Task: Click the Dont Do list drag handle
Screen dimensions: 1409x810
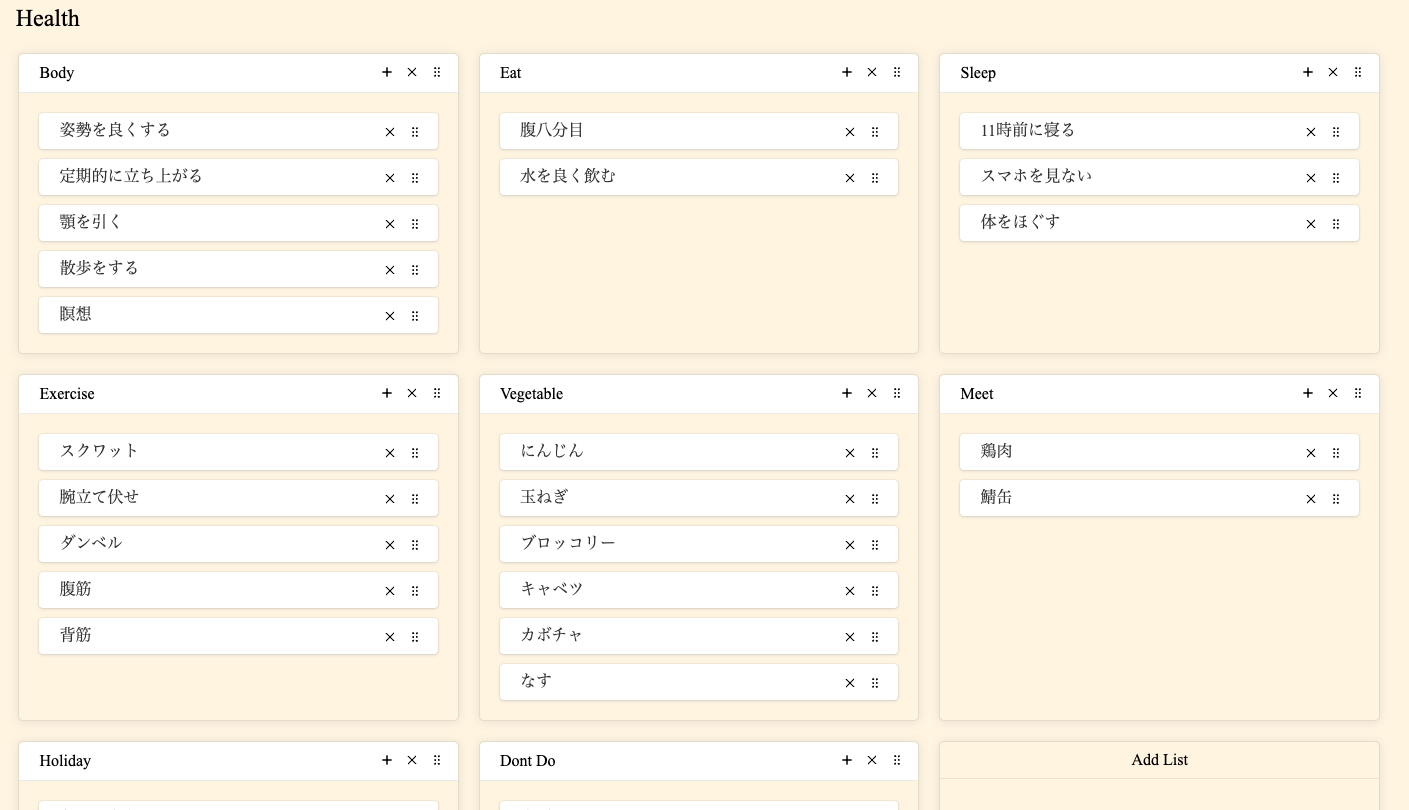Action: (x=897, y=760)
